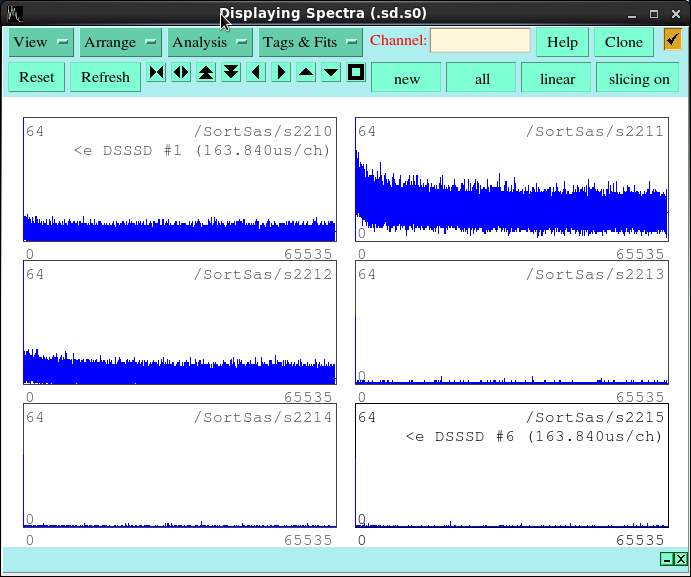Toggle the 'linear' scale button
This screenshot has width=691, height=577.
click(x=557, y=79)
